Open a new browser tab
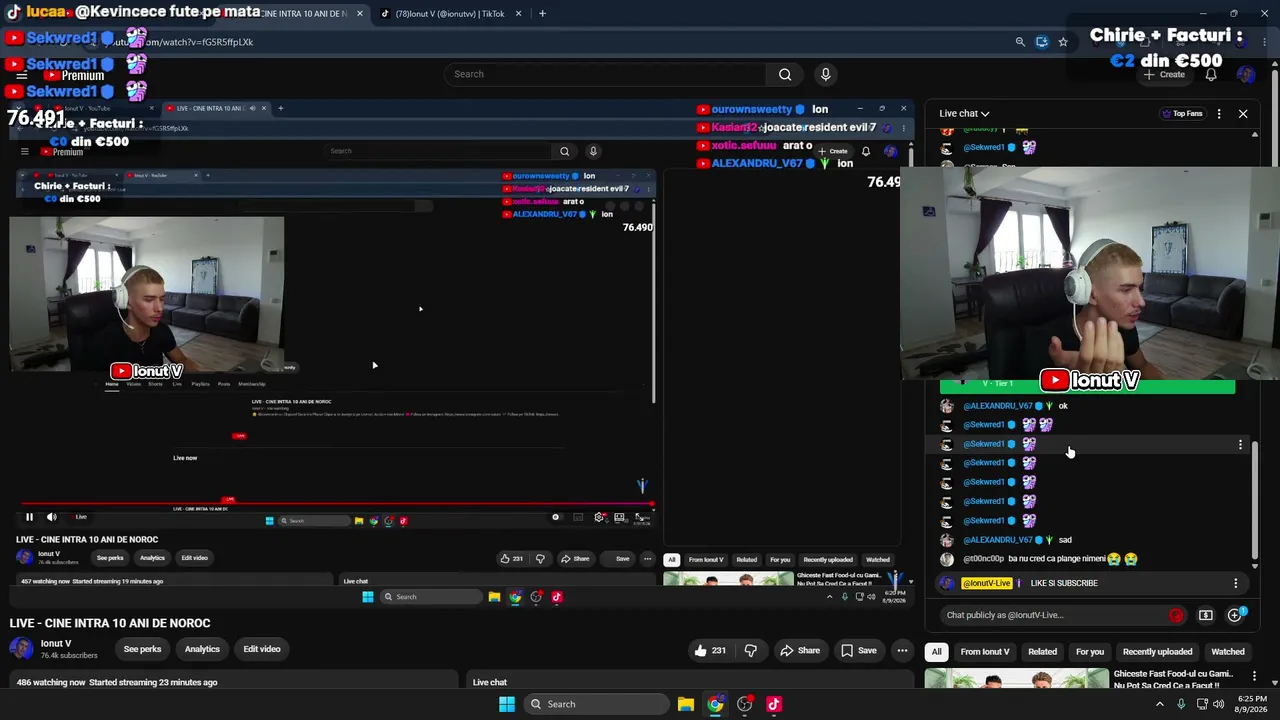This screenshot has width=1280, height=720. (542, 14)
